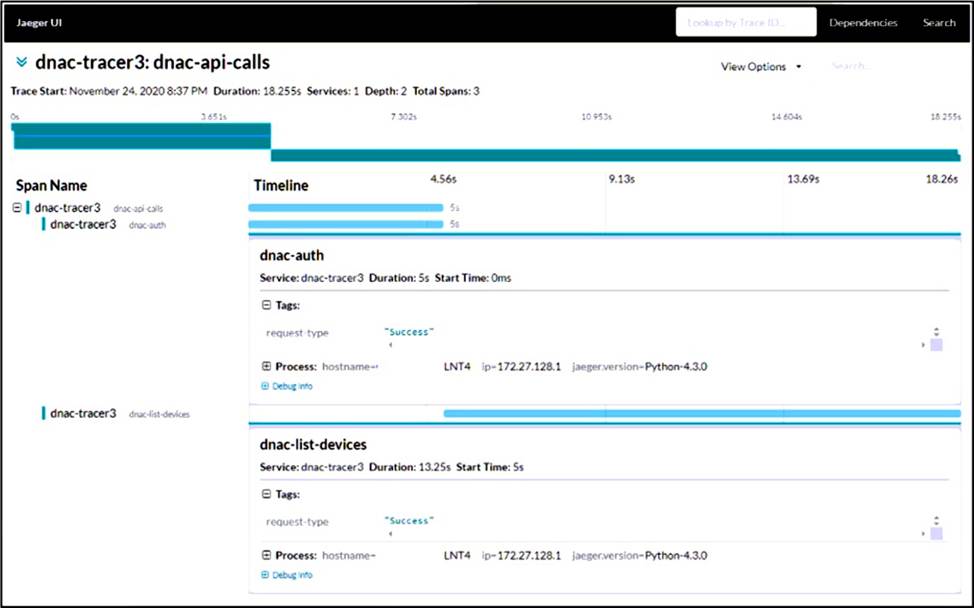Open Debug Info under dnac-list-devices

[x=287, y=575]
